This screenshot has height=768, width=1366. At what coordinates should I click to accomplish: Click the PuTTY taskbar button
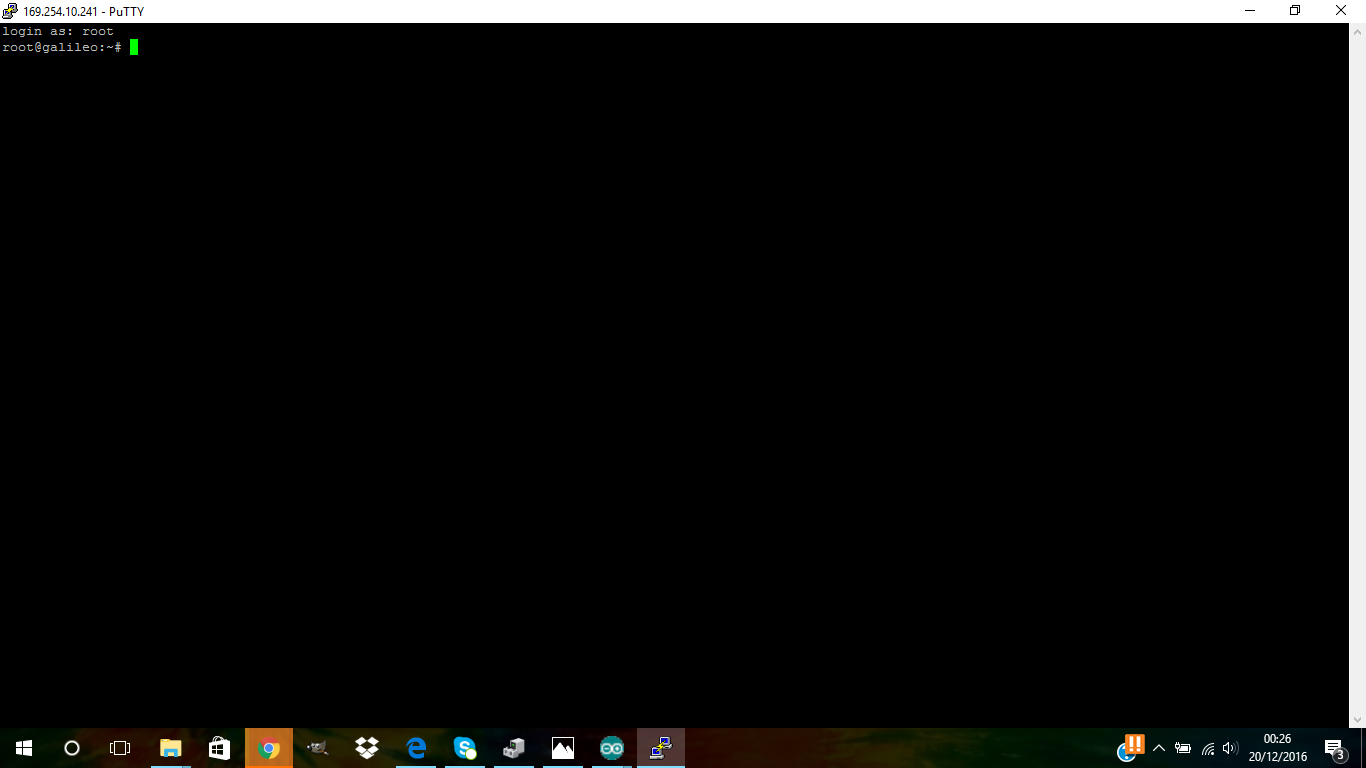(661, 748)
